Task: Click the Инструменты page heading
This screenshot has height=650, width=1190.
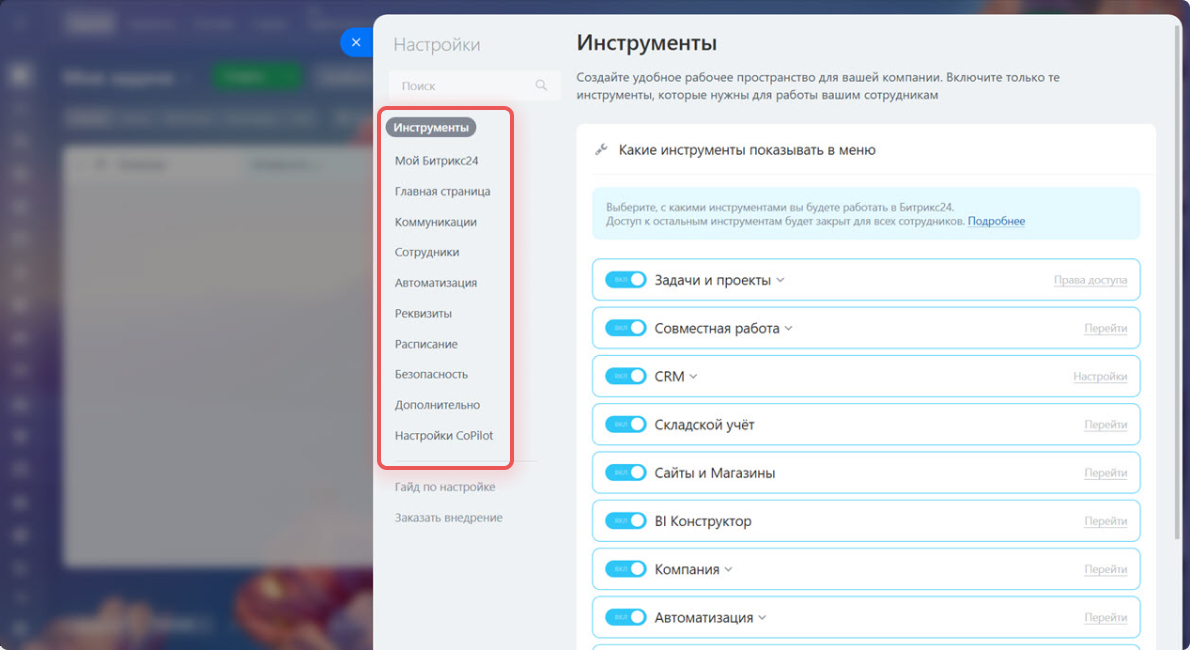Action: point(647,43)
